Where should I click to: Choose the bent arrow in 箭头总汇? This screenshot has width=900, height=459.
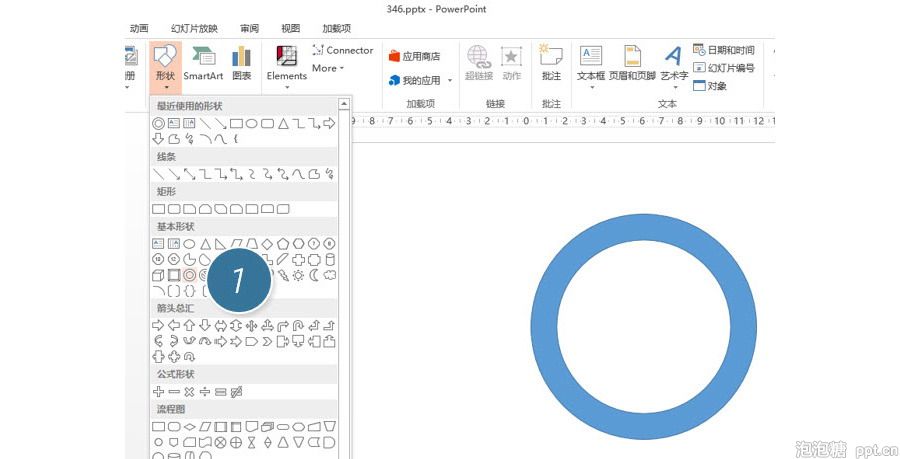[x=283, y=326]
